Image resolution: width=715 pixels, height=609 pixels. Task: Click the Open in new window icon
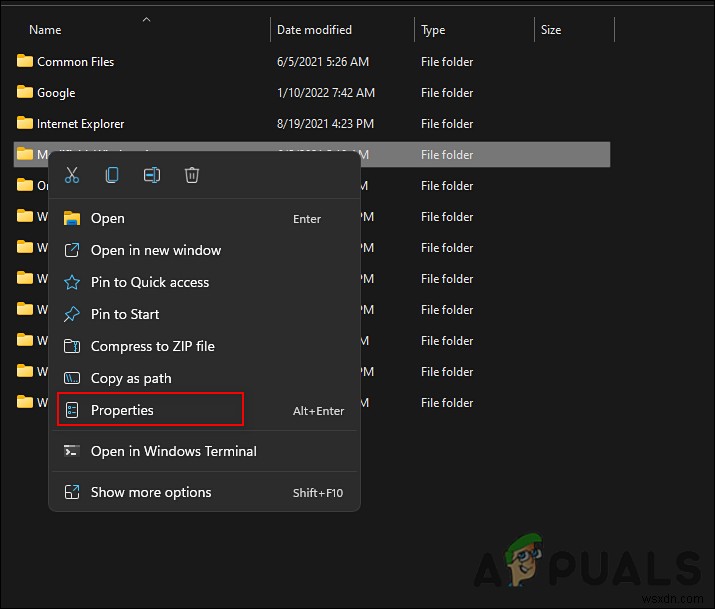coord(72,250)
